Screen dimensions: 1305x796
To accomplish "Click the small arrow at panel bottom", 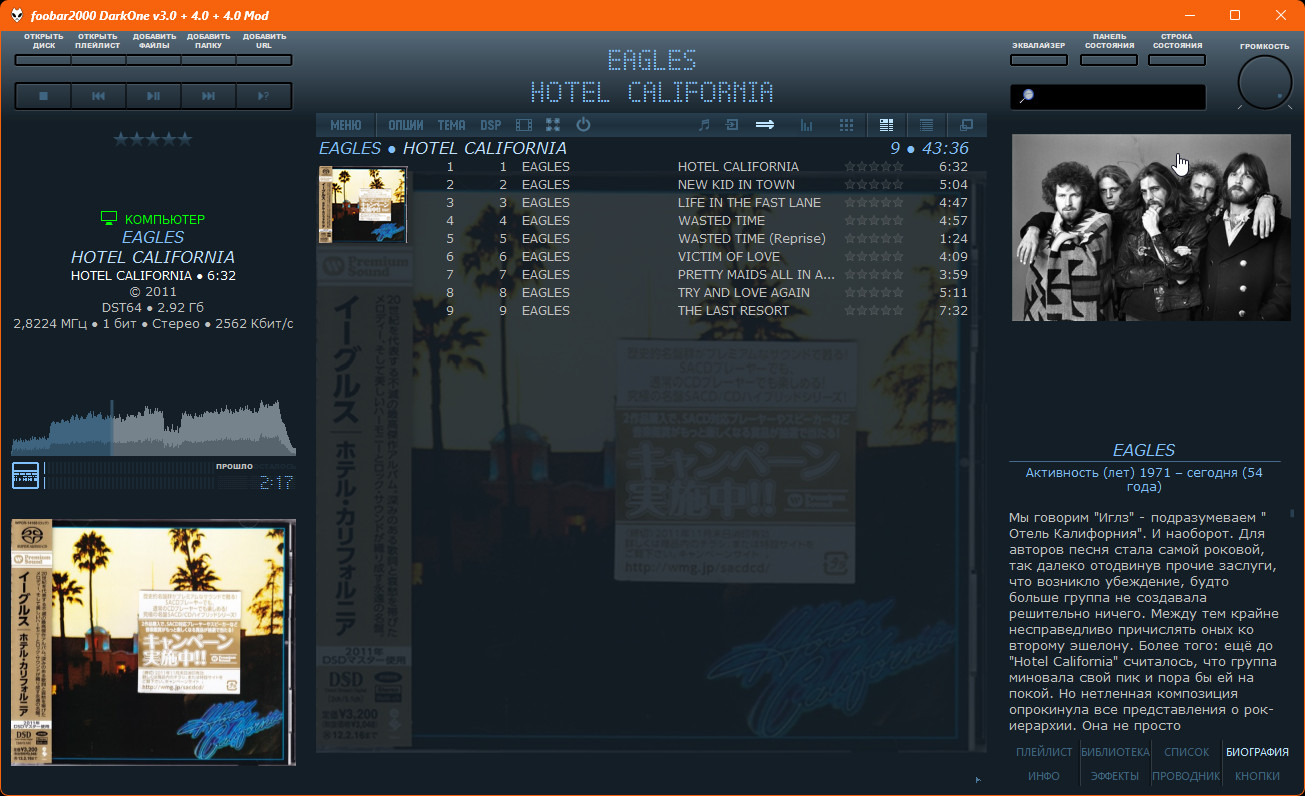I will click(x=978, y=779).
